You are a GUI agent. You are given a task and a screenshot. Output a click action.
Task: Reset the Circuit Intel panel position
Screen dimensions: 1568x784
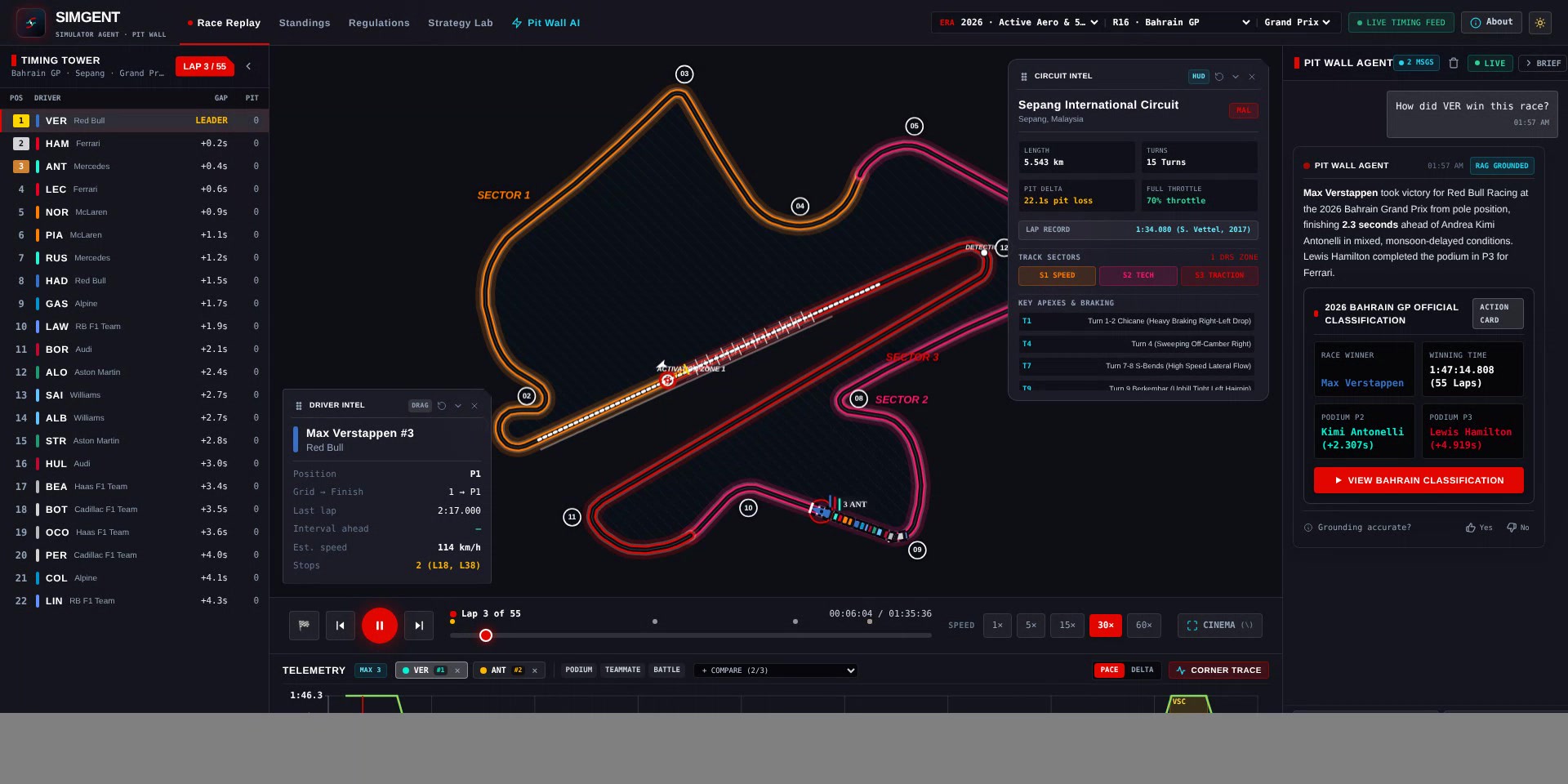coord(1219,76)
